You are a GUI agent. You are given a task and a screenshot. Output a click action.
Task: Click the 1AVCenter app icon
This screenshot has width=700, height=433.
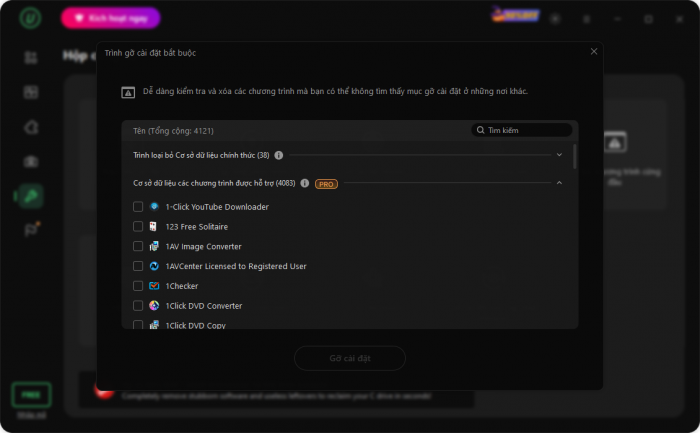(154, 266)
